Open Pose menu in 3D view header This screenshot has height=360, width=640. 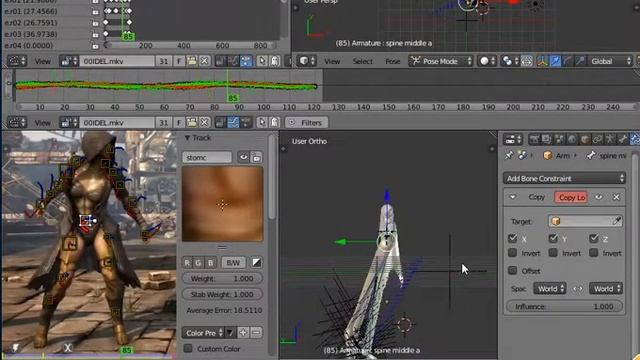point(393,61)
